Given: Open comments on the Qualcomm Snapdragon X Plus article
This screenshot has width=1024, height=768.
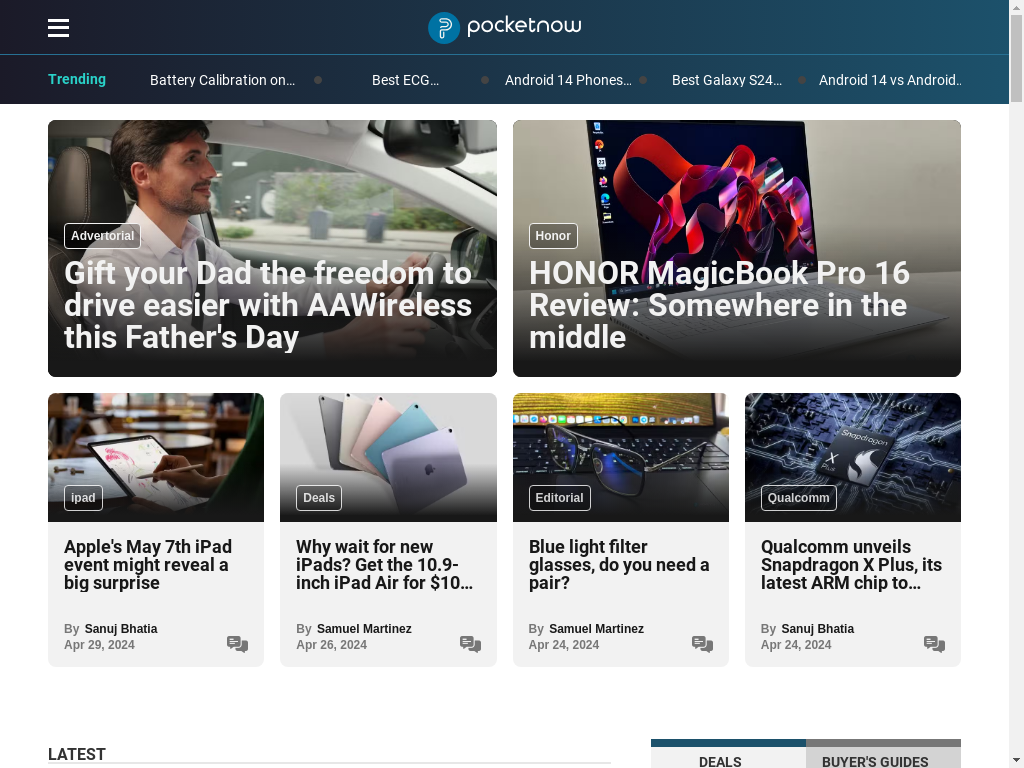Looking at the screenshot, I should click(935, 644).
